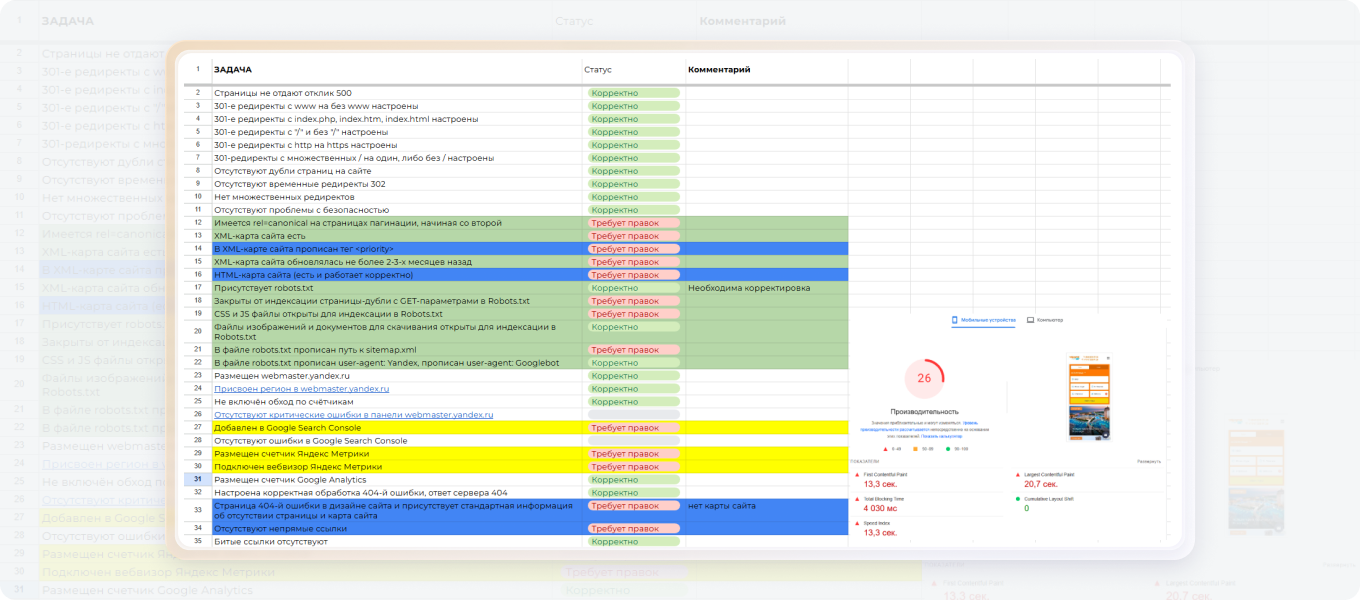Screen dimensions: 1360x600
Task: Open empty status chip for Google Search Console errors
Action: coord(633,440)
